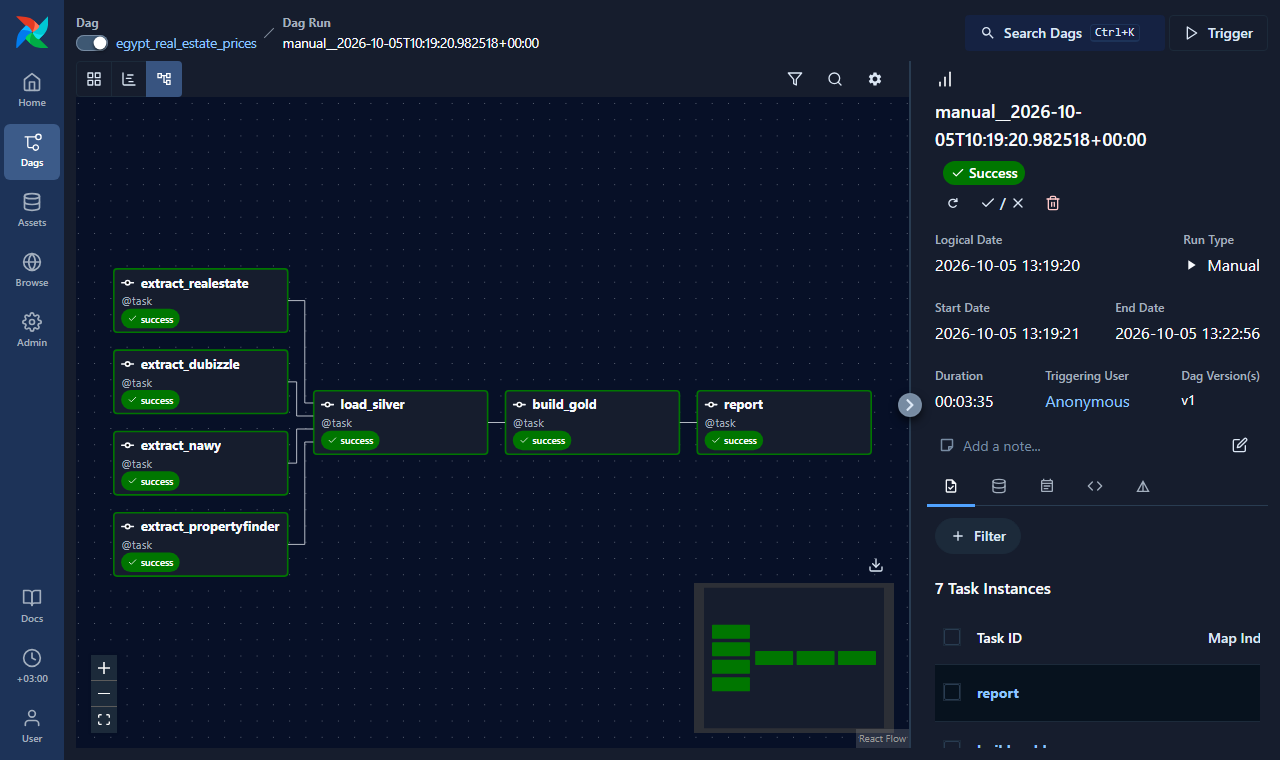
Task: Open the Dags section in sidebar
Action: pos(32,151)
